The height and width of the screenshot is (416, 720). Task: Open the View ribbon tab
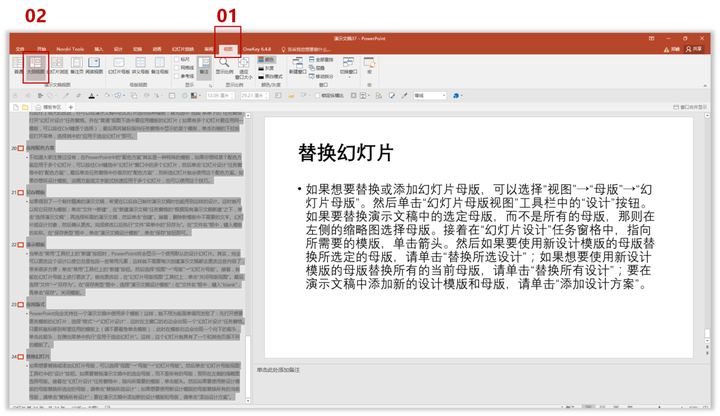[x=228, y=48]
